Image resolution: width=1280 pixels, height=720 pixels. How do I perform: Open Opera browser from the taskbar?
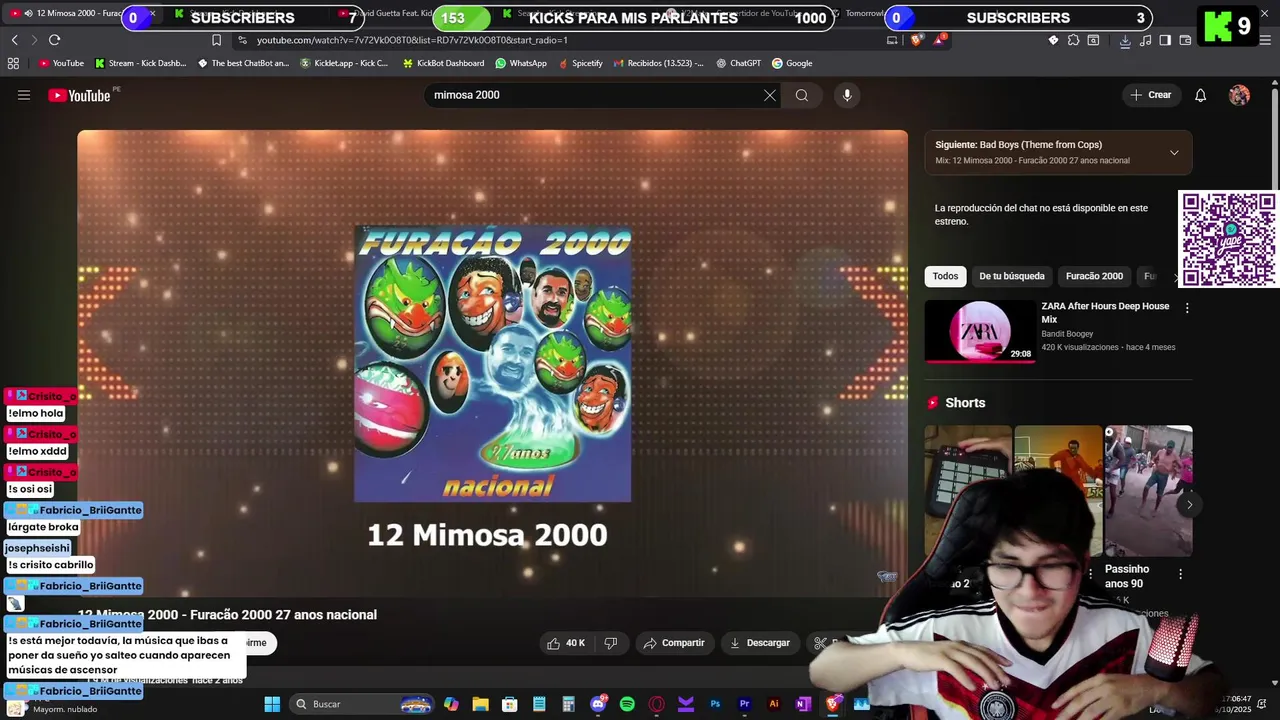(656, 704)
